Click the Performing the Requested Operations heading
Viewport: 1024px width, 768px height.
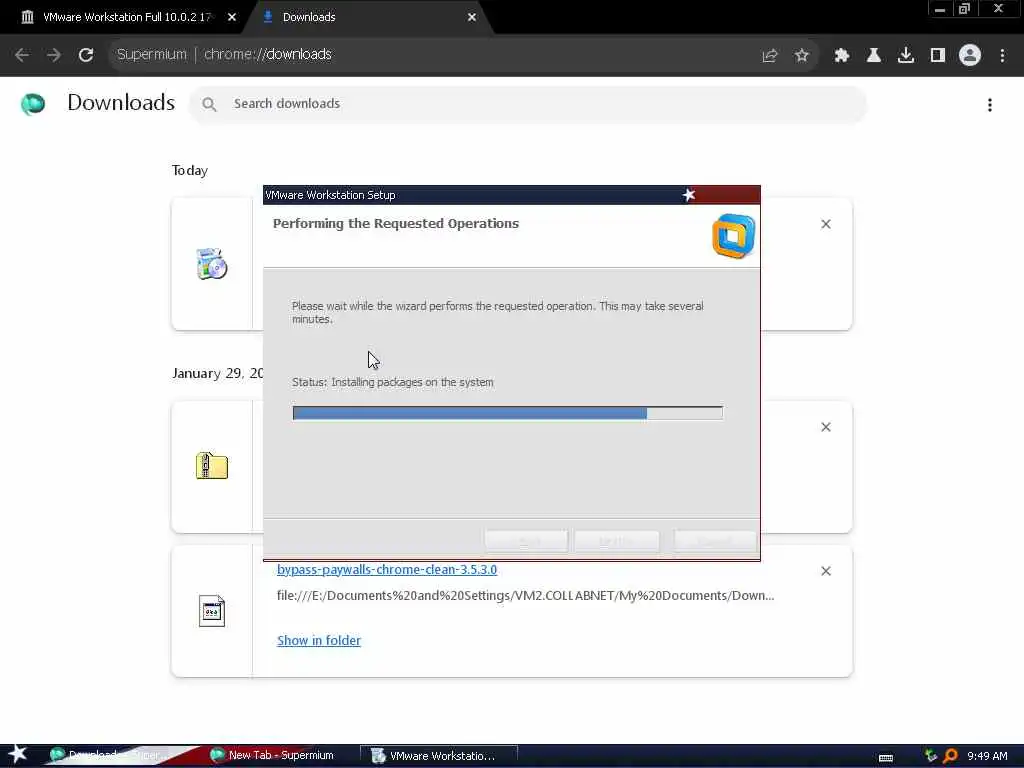point(396,223)
